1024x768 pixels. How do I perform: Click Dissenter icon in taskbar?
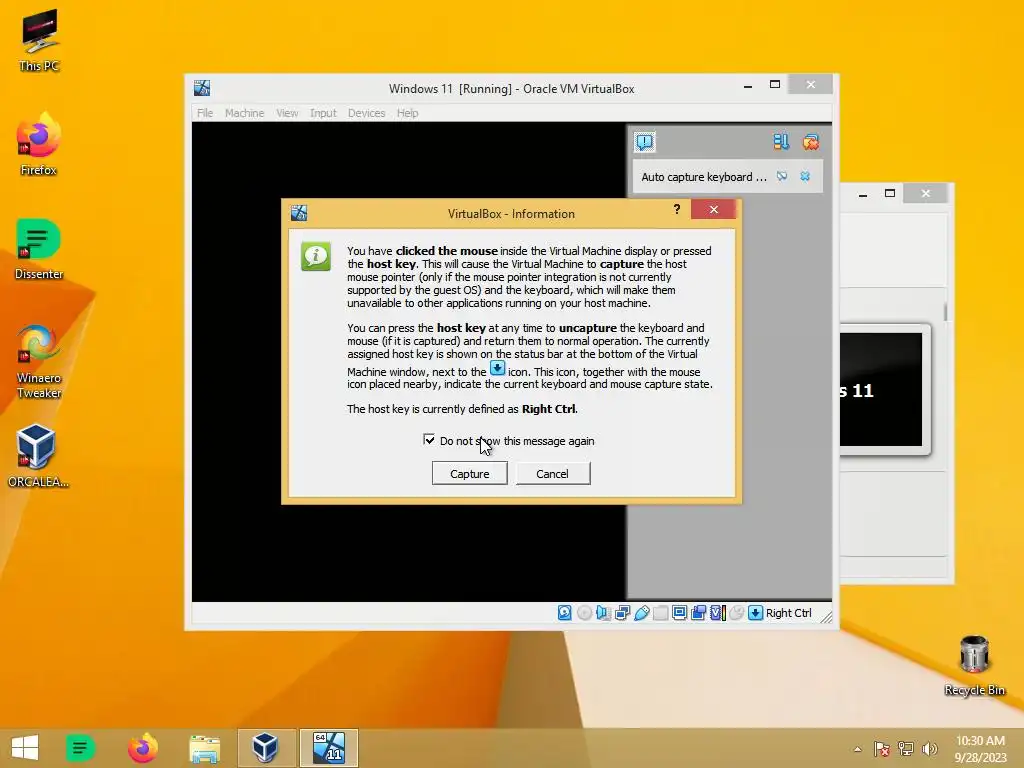point(80,748)
